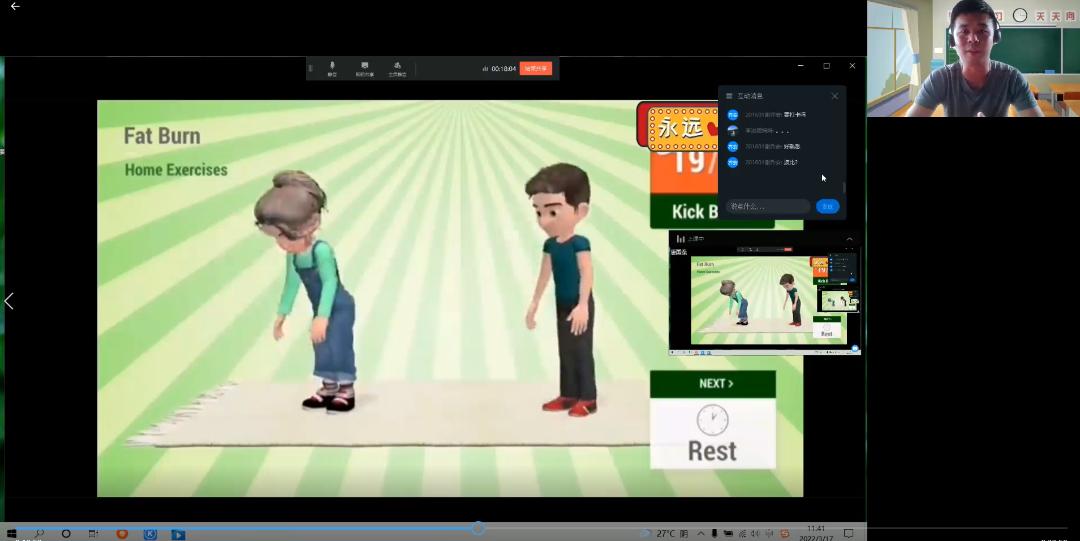Open Task View on the taskbar
This screenshot has width=1080, height=541.
(x=93, y=534)
